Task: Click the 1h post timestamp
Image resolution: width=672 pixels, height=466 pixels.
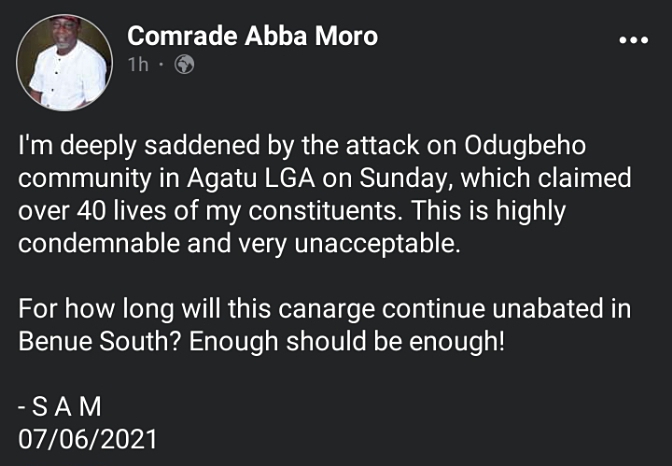Action: (139, 66)
